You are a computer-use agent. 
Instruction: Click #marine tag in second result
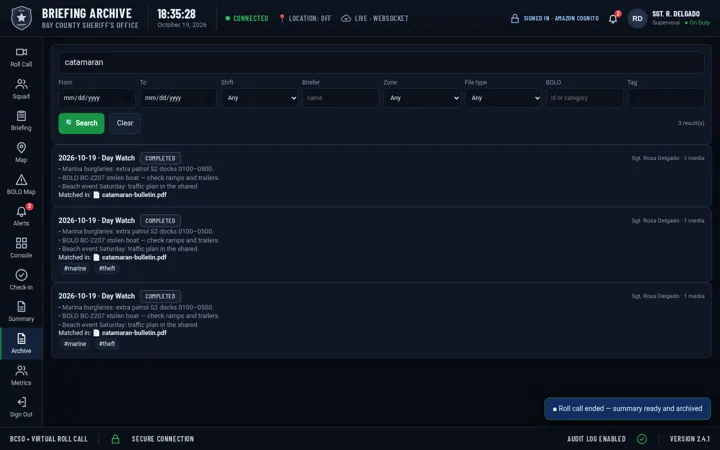(x=75, y=268)
